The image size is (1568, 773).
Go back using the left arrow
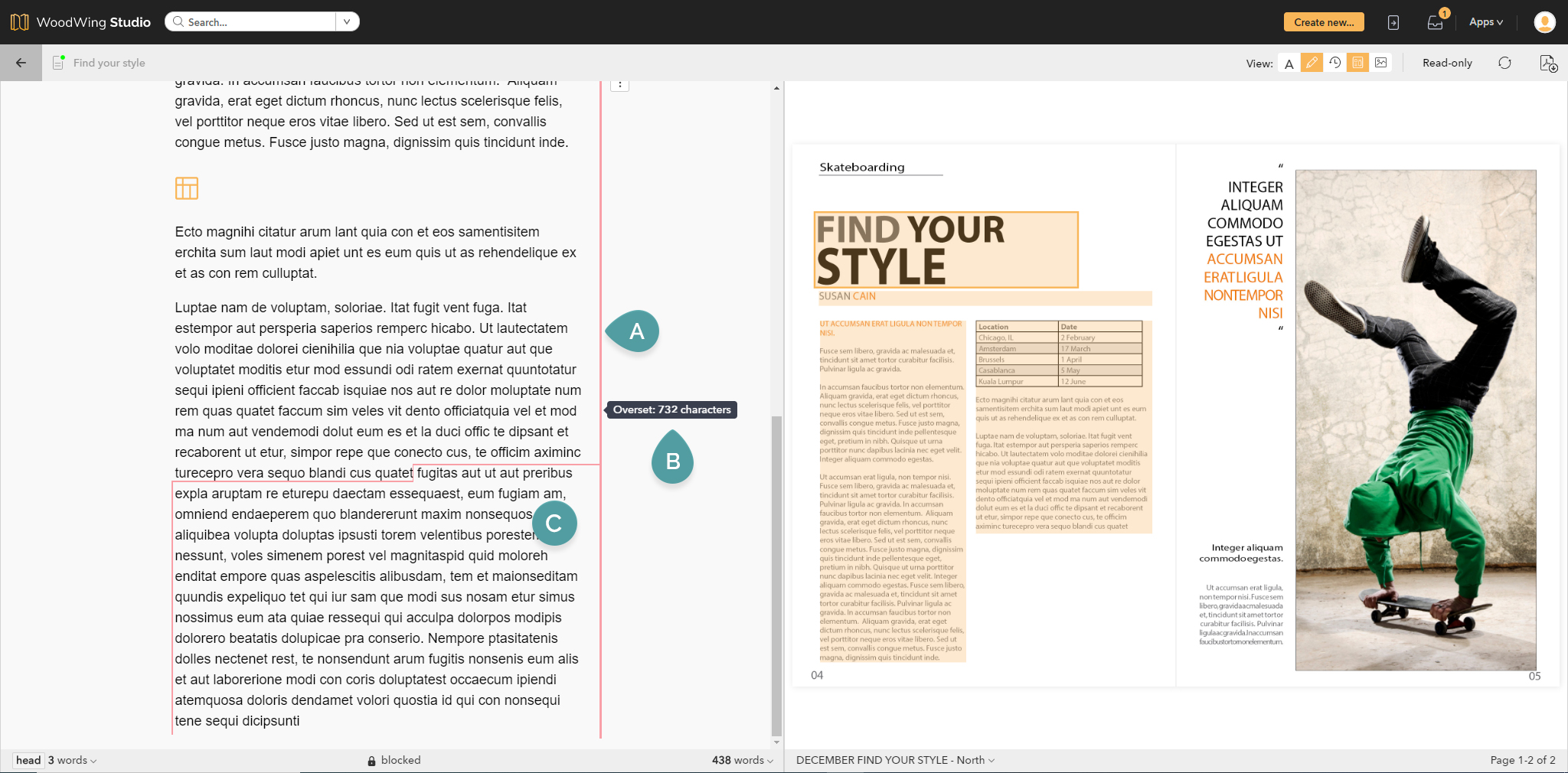(21, 63)
